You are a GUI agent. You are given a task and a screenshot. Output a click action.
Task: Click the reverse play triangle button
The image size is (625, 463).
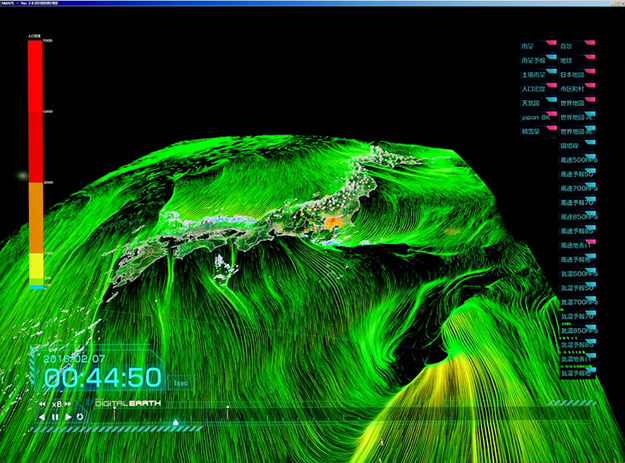point(42,416)
